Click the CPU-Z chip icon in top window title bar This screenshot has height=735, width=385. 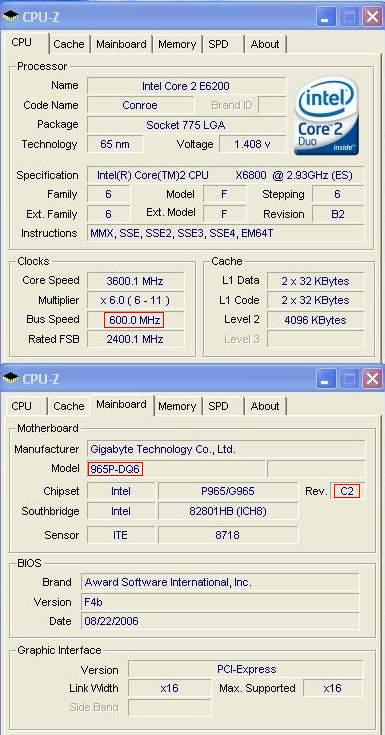point(10,17)
